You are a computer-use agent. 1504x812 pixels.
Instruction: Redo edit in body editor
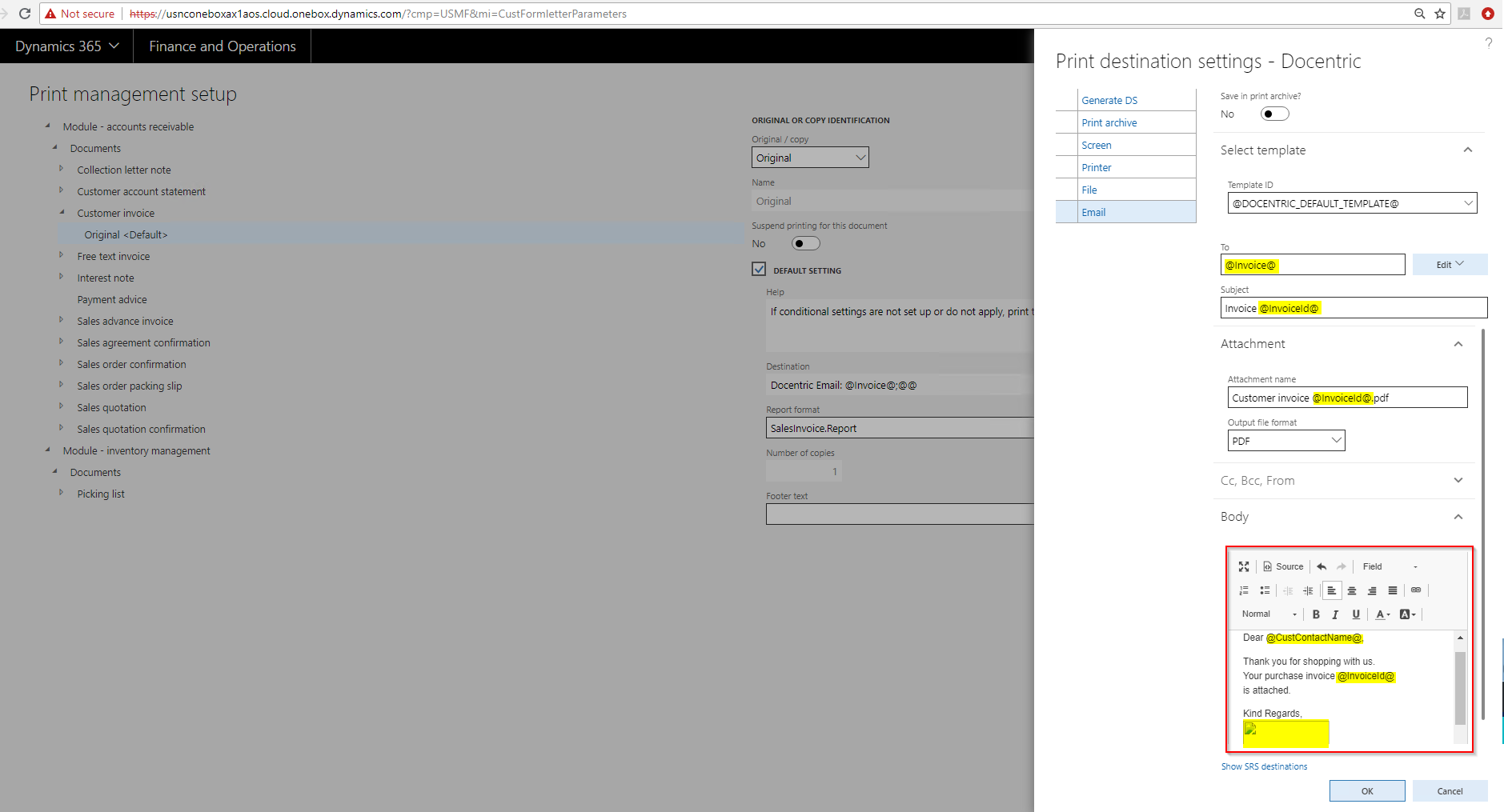[1342, 566]
